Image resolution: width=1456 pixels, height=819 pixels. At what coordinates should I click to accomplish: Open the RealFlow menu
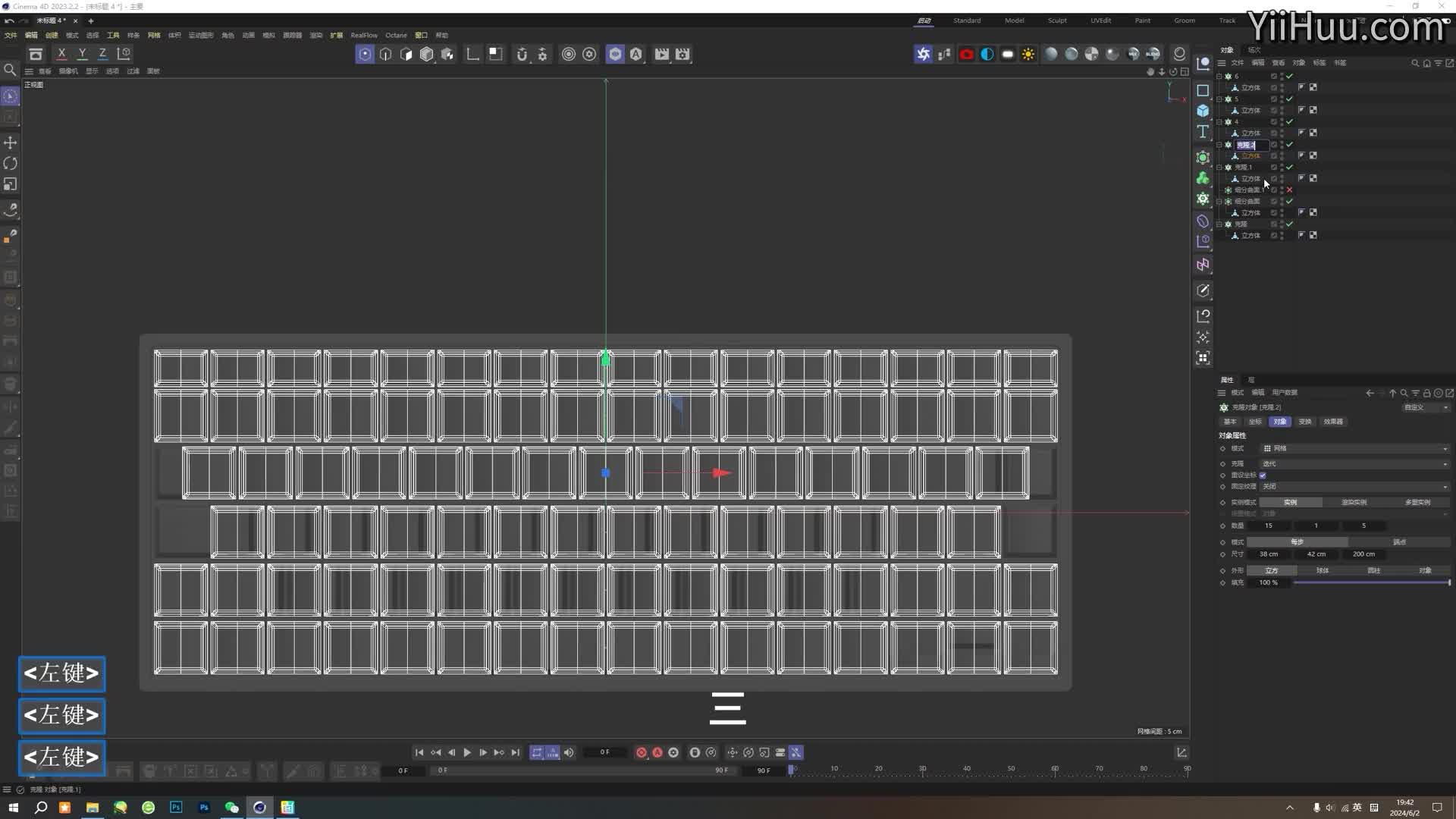pos(364,35)
